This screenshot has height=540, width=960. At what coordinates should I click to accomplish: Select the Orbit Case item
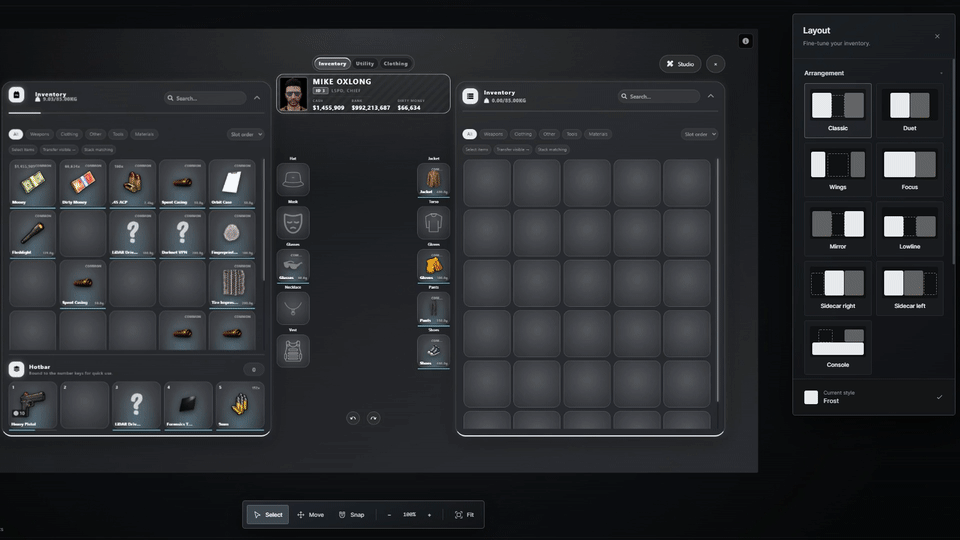point(232,184)
